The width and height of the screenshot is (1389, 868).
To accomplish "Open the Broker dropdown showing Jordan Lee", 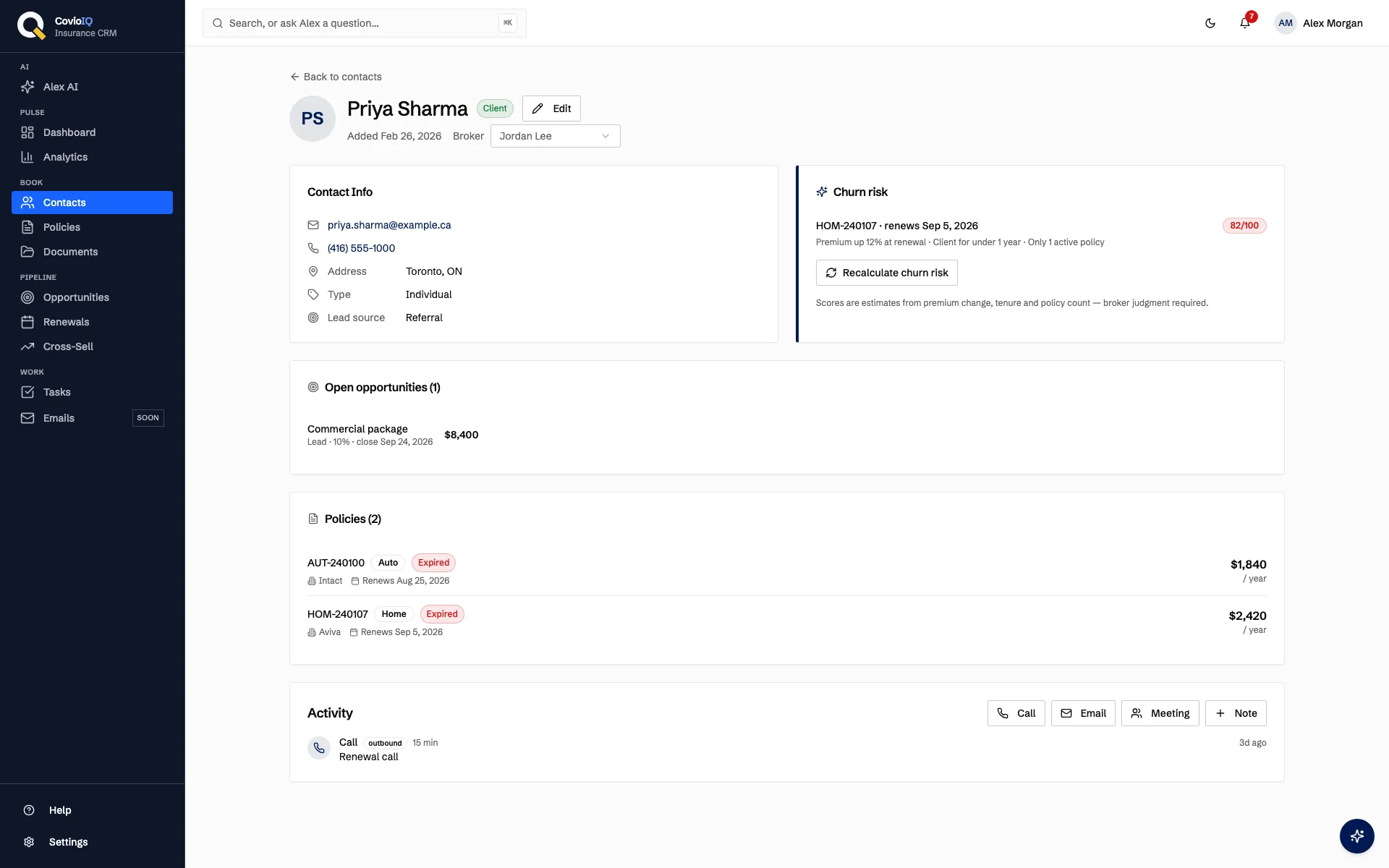I will pyautogui.click(x=555, y=136).
